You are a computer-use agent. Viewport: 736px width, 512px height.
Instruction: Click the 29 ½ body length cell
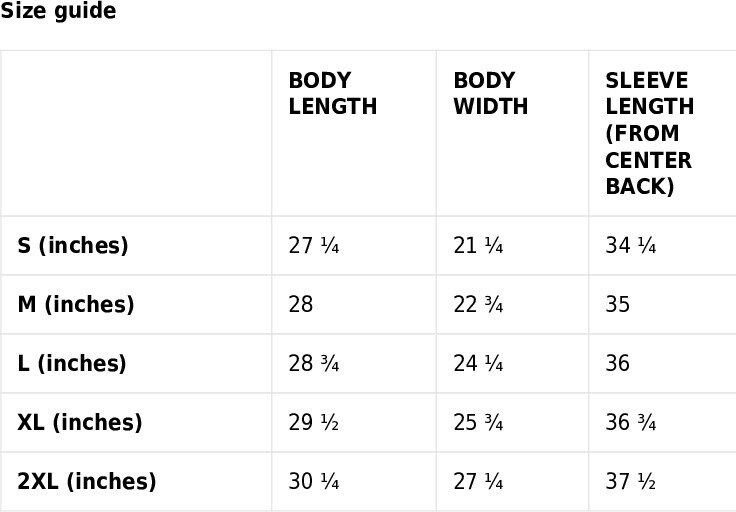314,422
